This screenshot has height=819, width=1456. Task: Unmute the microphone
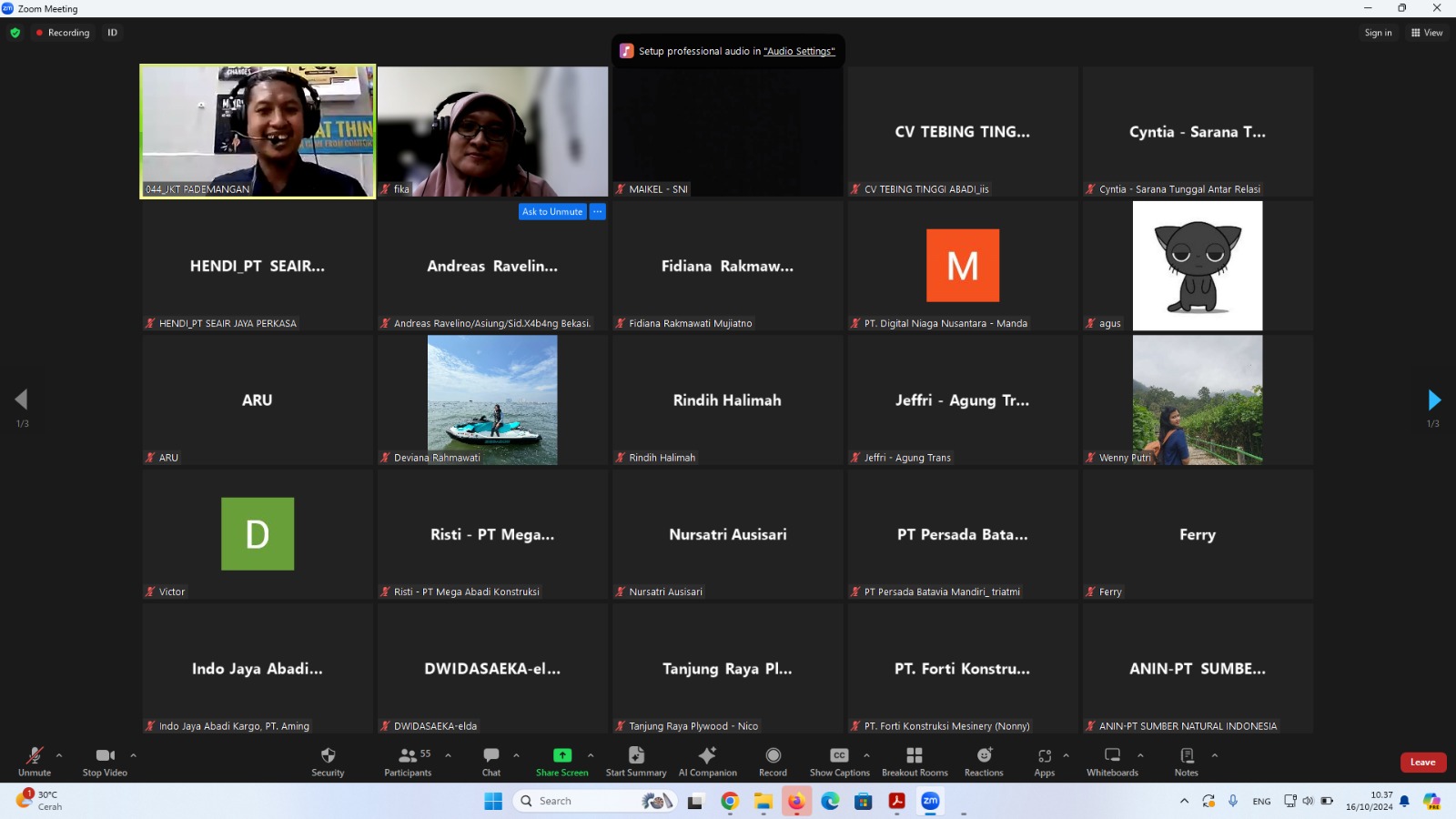35,755
